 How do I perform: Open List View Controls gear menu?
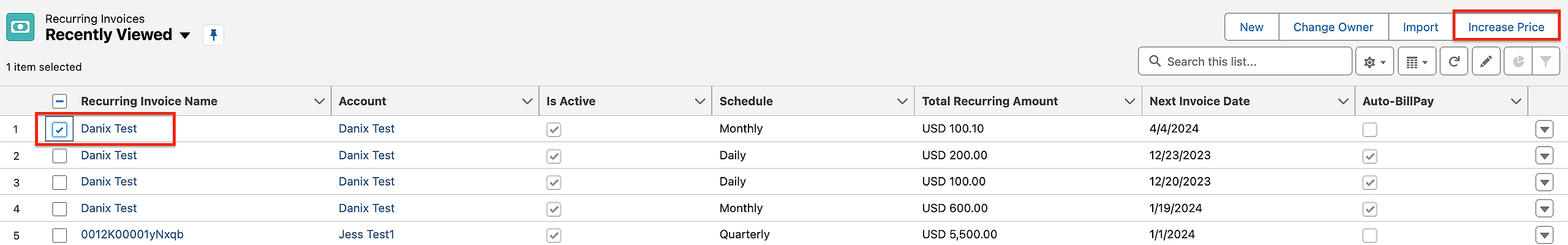point(1374,62)
